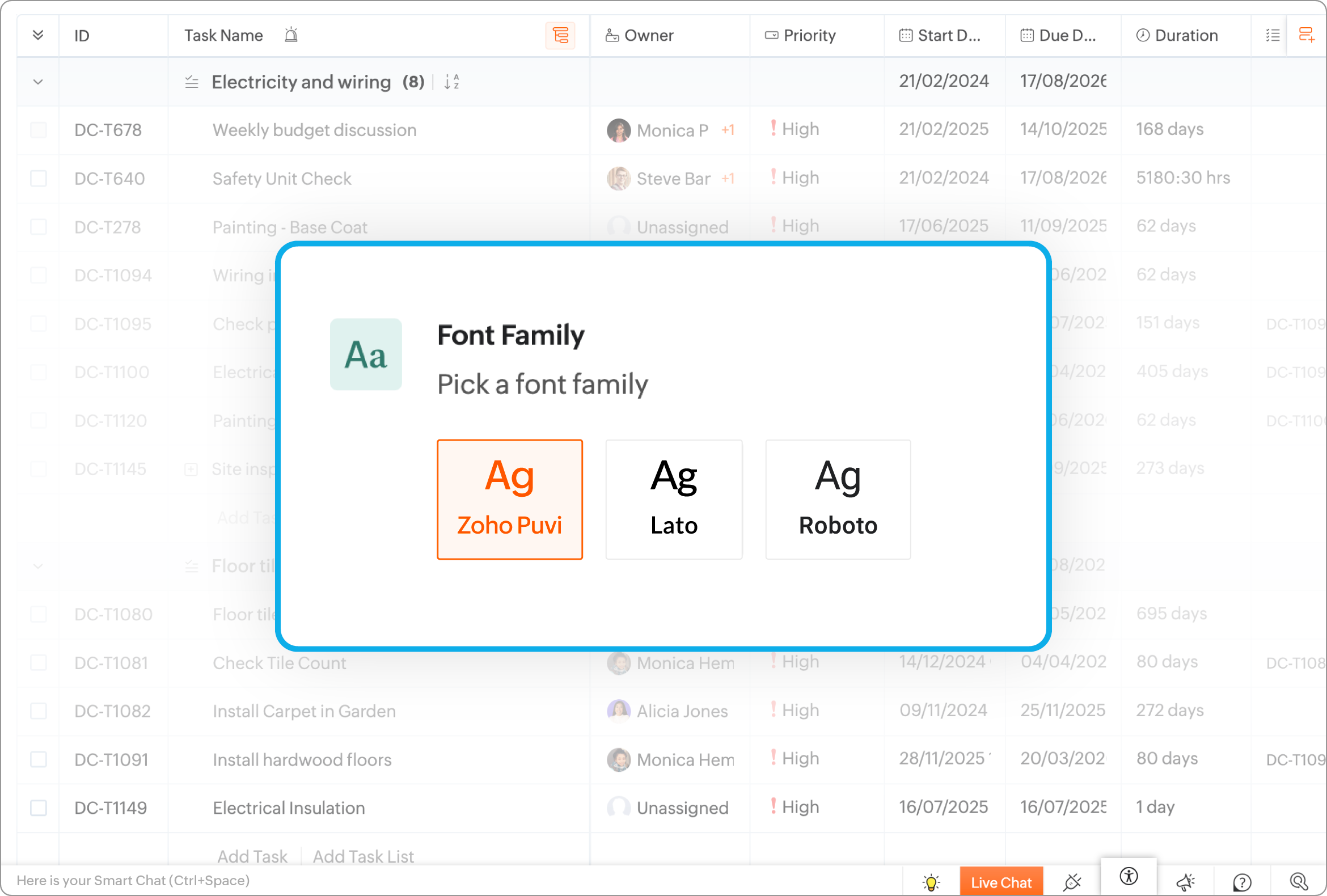Click the Add Task List link
The height and width of the screenshot is (896, 1327).
363,857
